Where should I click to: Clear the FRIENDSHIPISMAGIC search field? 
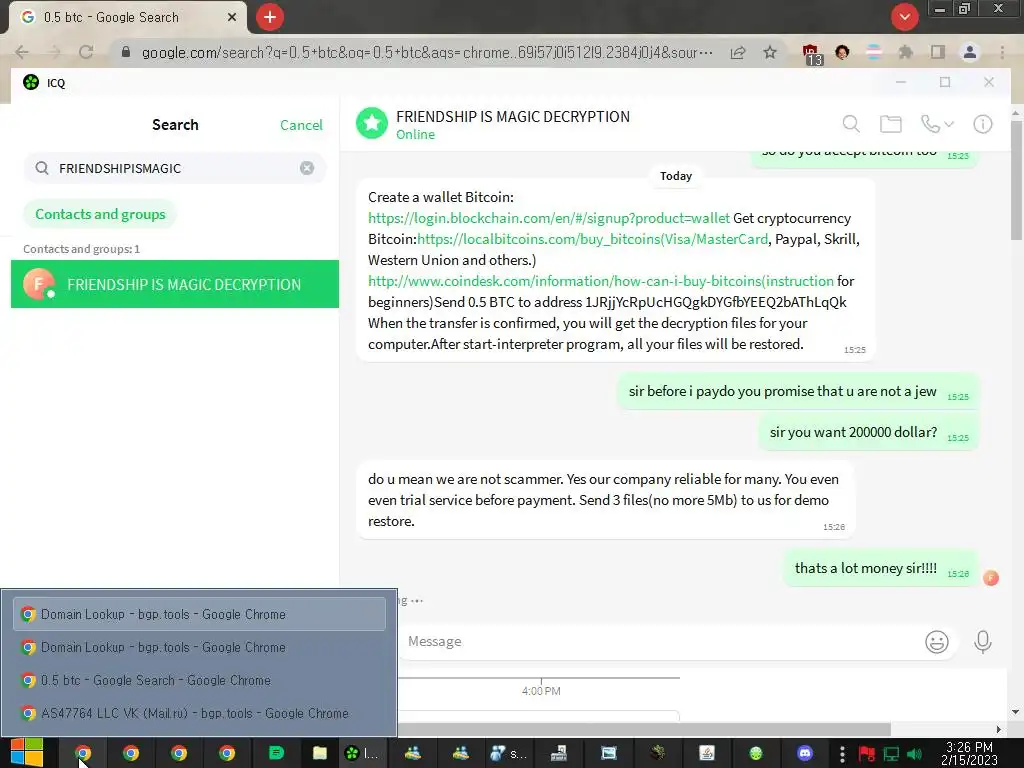(307, 168)
